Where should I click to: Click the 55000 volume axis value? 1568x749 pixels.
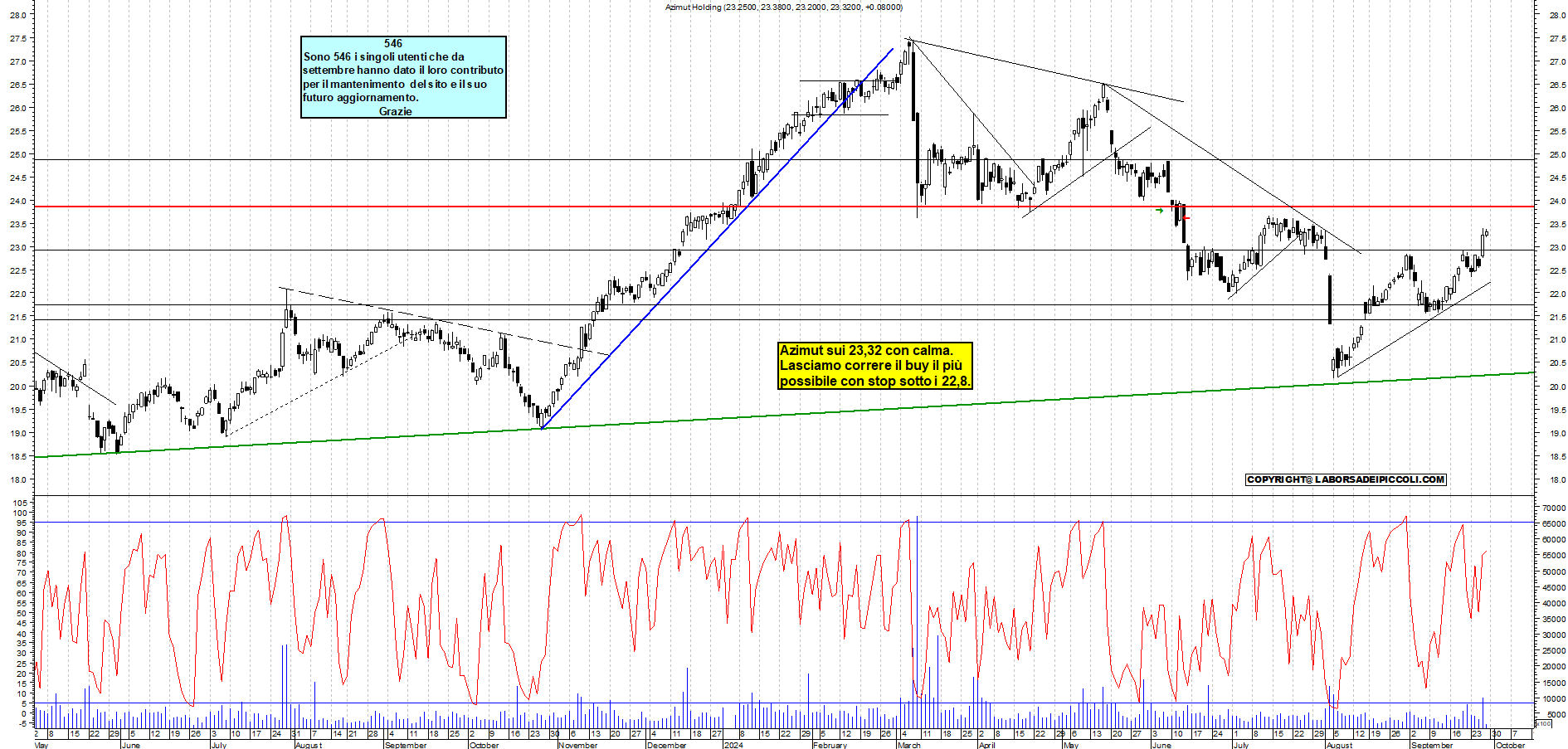(x=1554, y=555)
